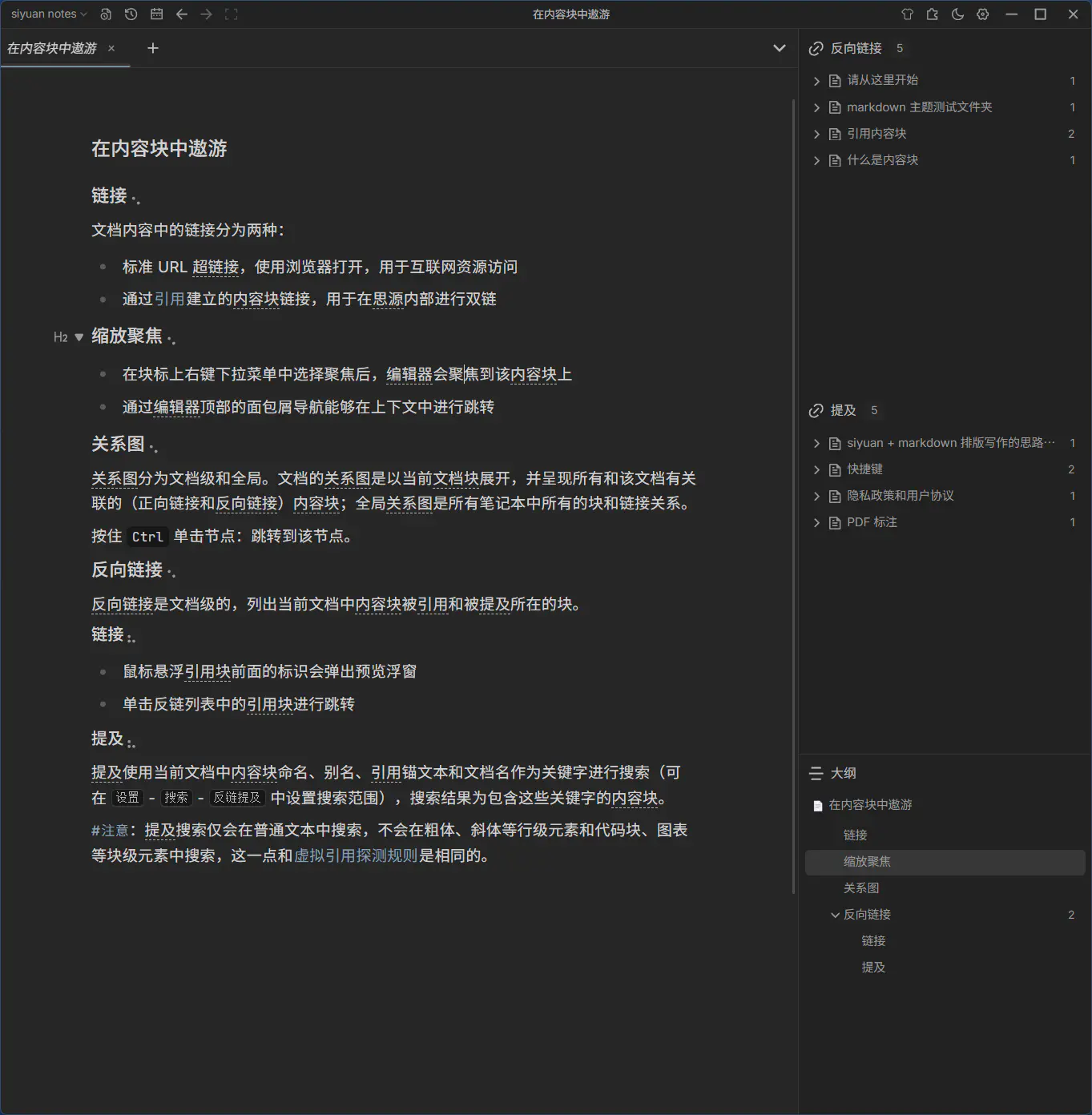Image resolution: width=1092 pixels, height=1115 pixels.
Task: Open the tab list chevron dropdown
Action: [x=779, y=48]
